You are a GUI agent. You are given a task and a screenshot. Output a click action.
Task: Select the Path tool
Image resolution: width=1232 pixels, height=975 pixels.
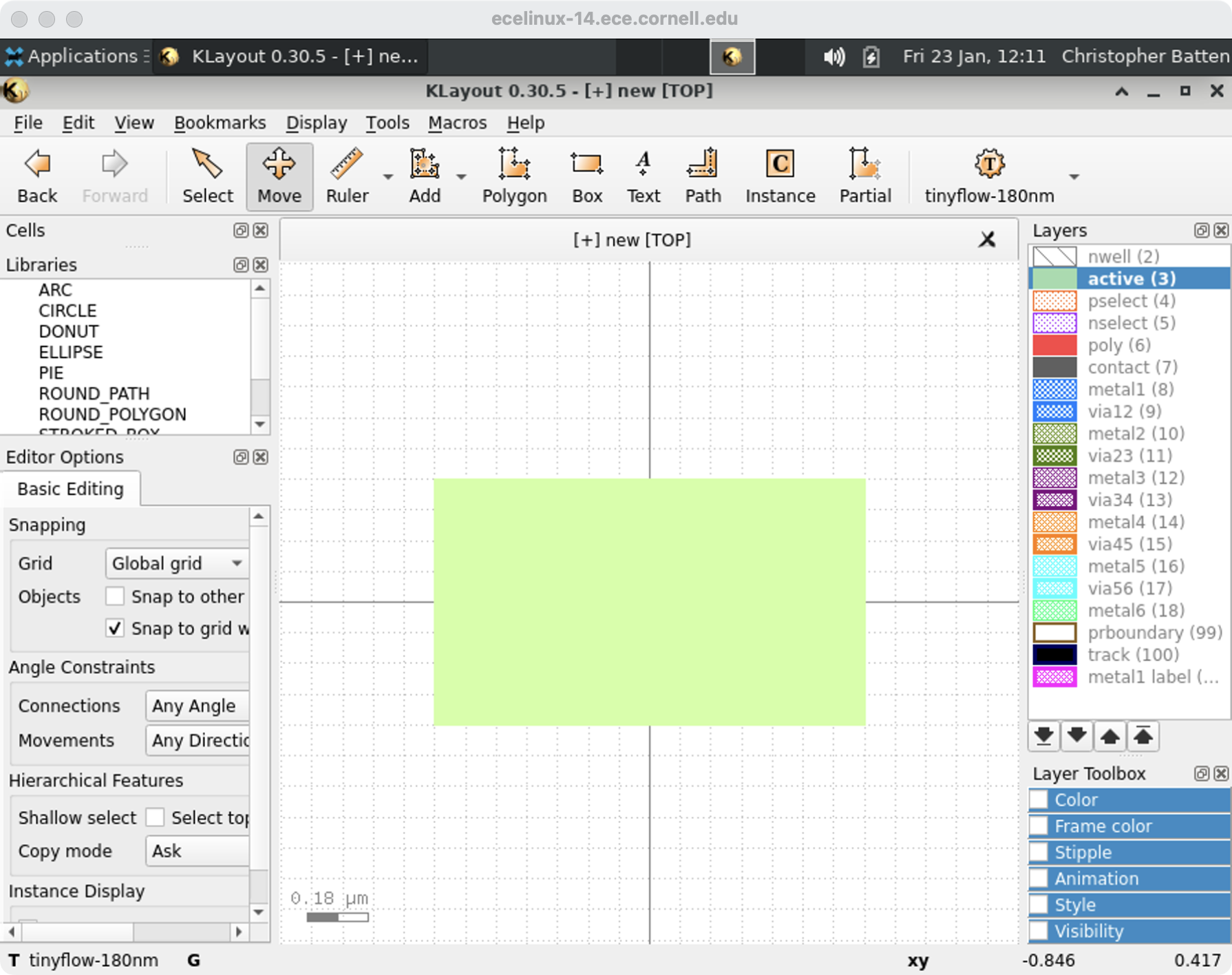pyautogui.click(x=702, y=176)
